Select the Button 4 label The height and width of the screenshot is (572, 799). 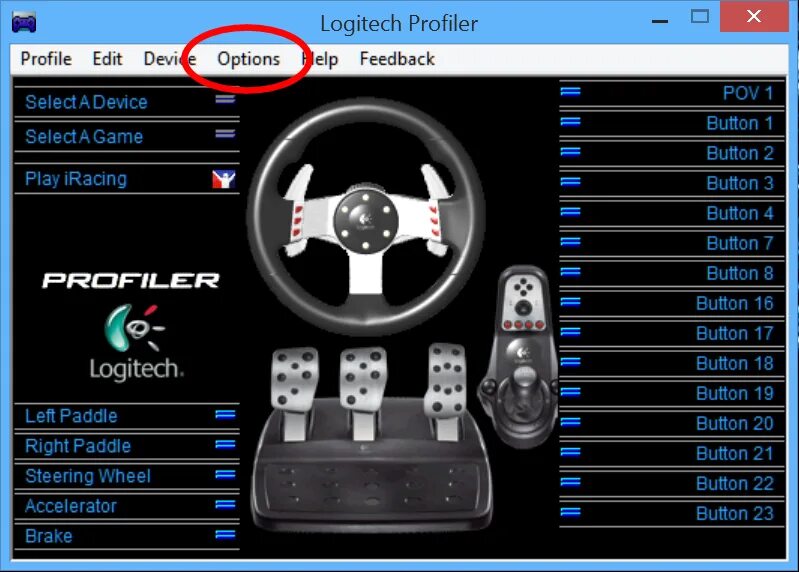tap(740, 213)
